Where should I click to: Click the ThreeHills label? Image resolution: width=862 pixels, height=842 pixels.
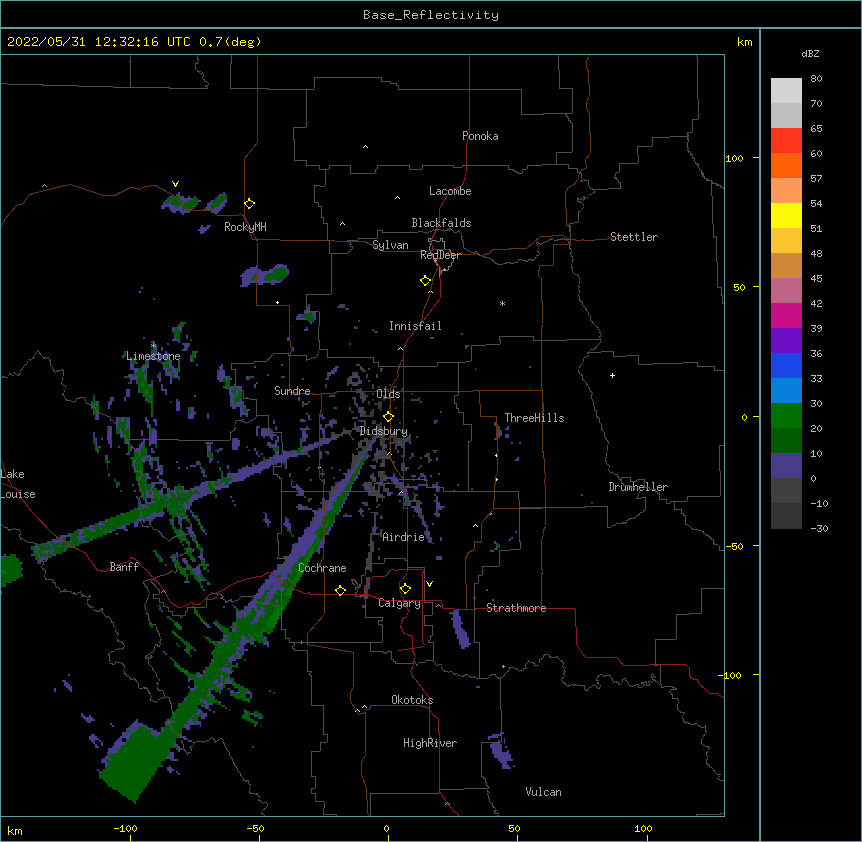click(534, 418)
